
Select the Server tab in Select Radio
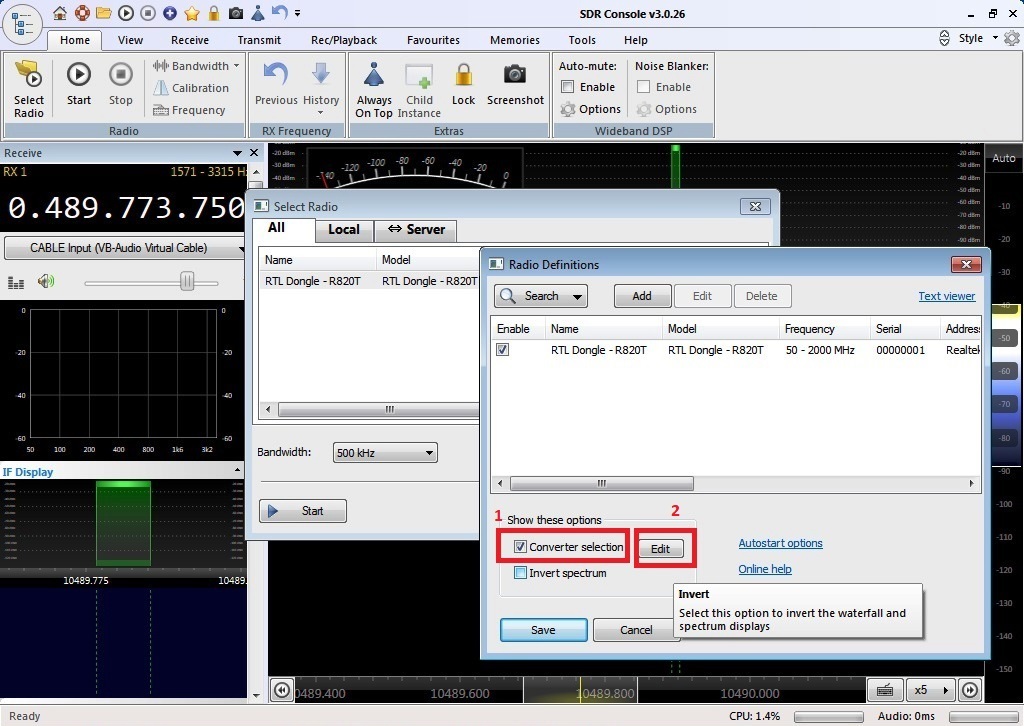[x=416, y=229]
